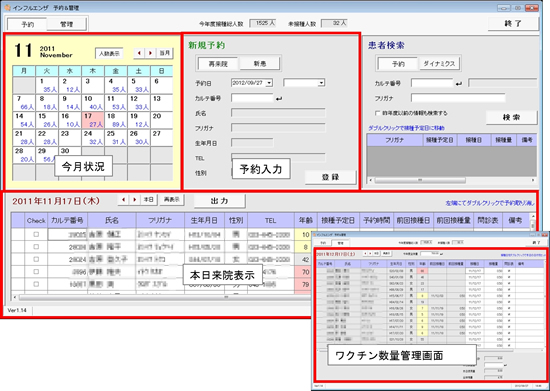
Task: Select calendar day 24 showing 32人
Action: click(x=93, y=138)
